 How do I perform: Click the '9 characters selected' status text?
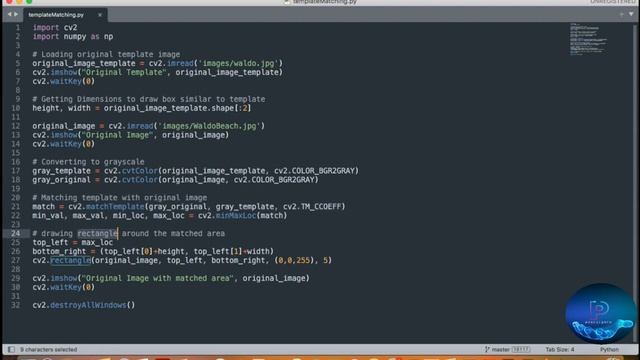point(48,349)
